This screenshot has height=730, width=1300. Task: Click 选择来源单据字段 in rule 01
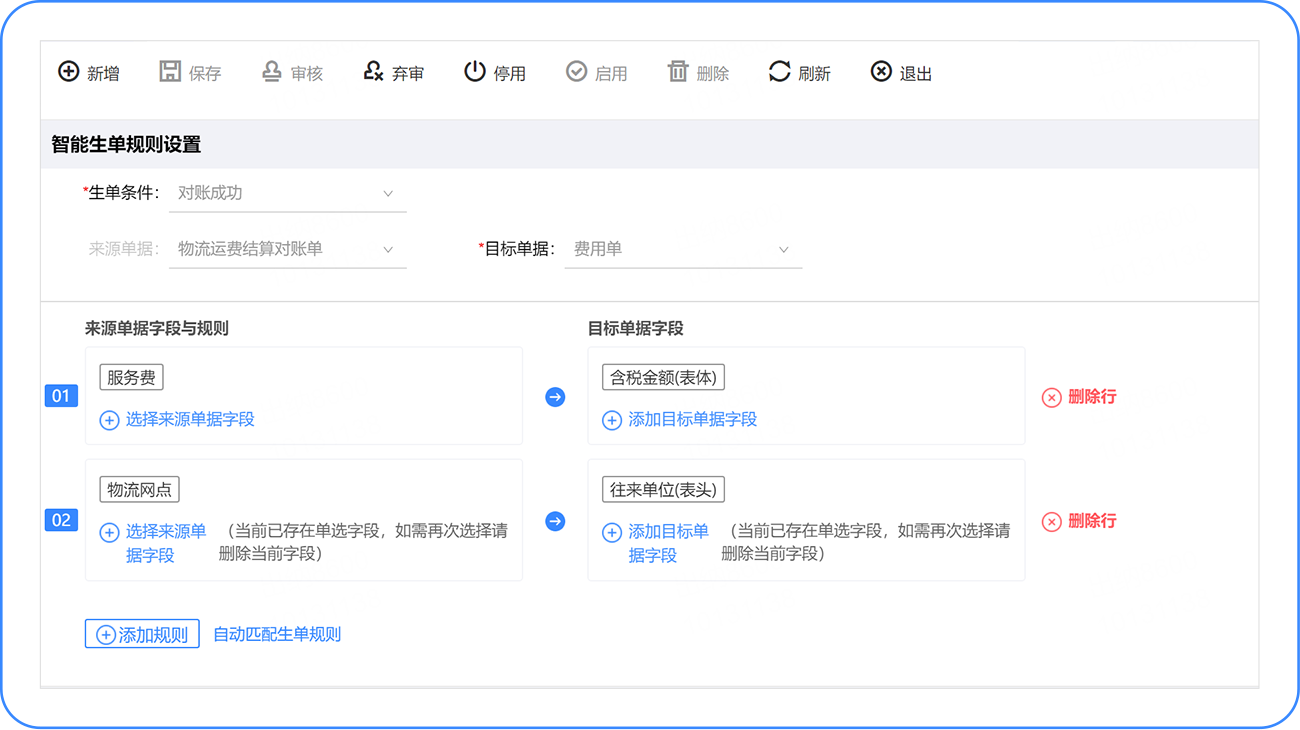click(178, 420)
